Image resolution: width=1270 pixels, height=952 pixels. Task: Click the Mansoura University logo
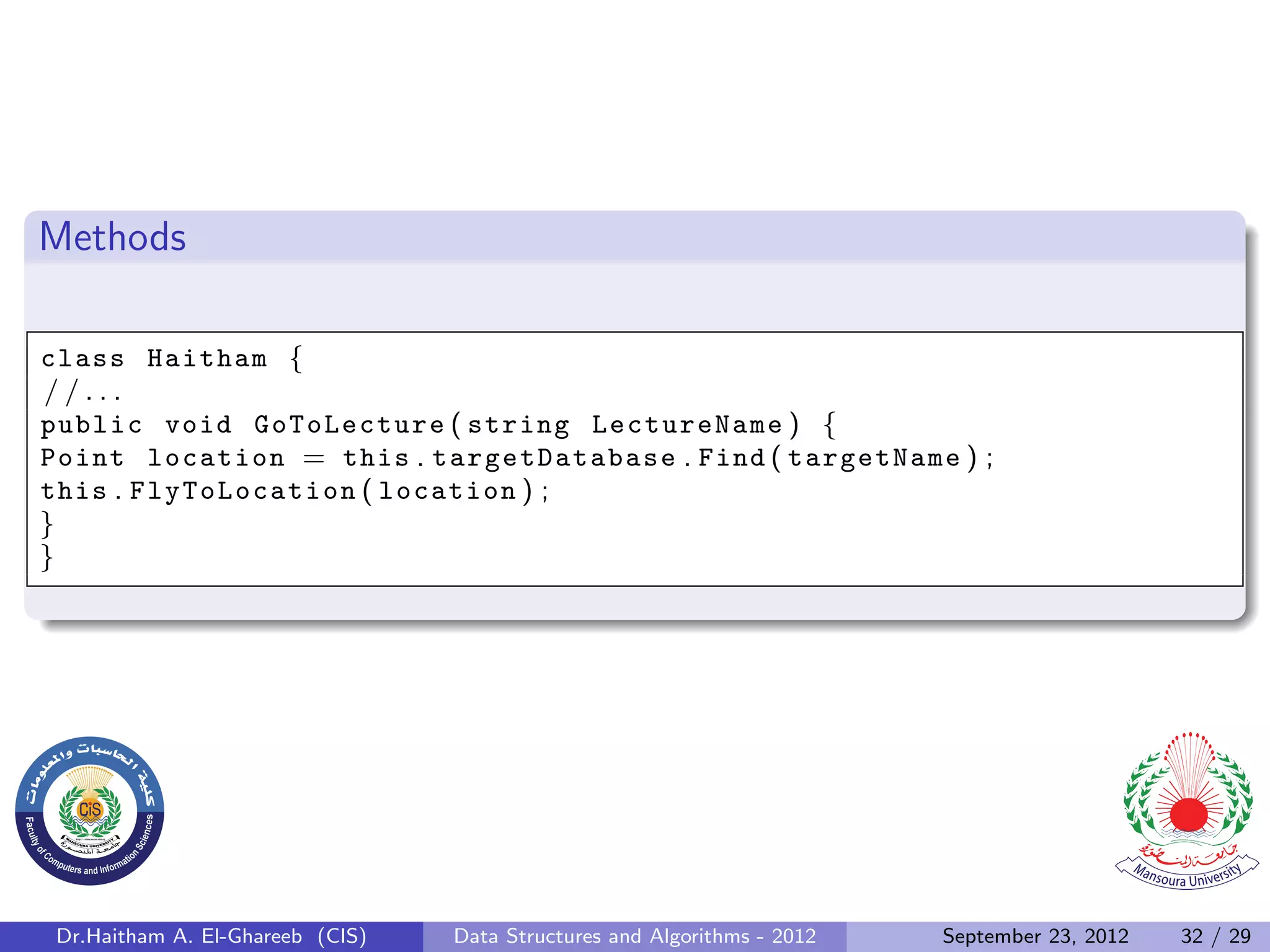[x=1188, y=811]
